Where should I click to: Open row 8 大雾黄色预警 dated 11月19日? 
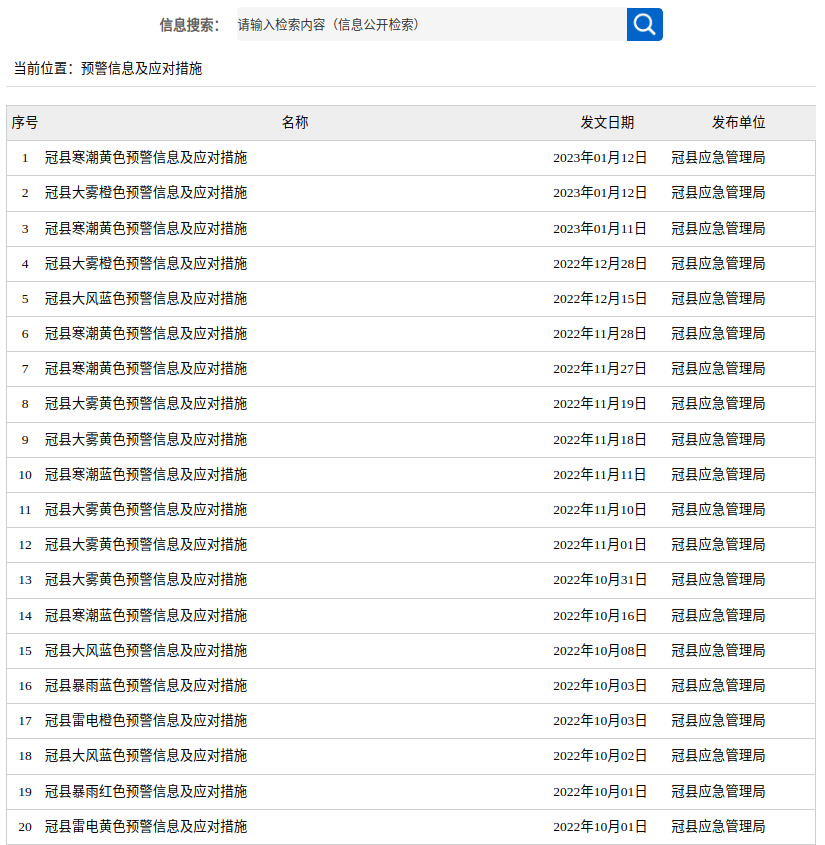coord(146,404)
